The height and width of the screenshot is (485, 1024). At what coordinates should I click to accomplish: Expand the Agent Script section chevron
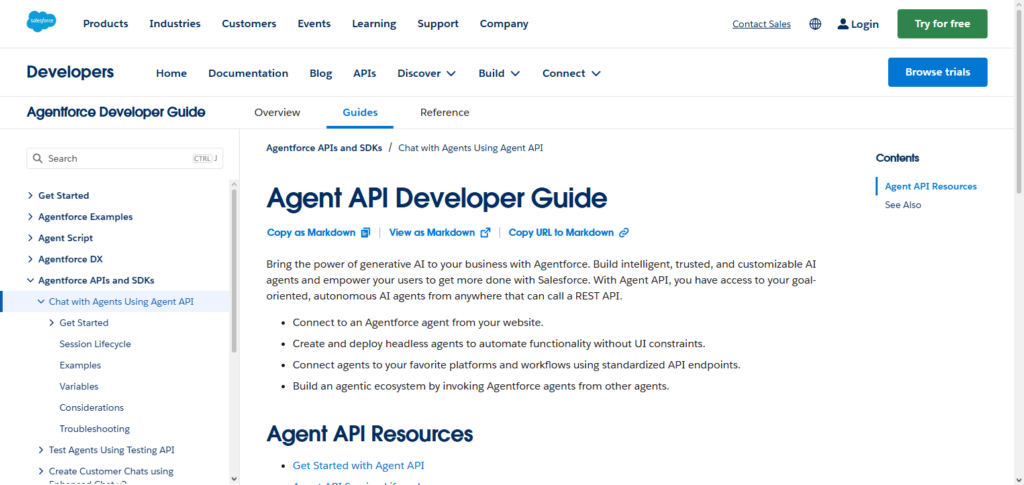(x=30, y=238)
